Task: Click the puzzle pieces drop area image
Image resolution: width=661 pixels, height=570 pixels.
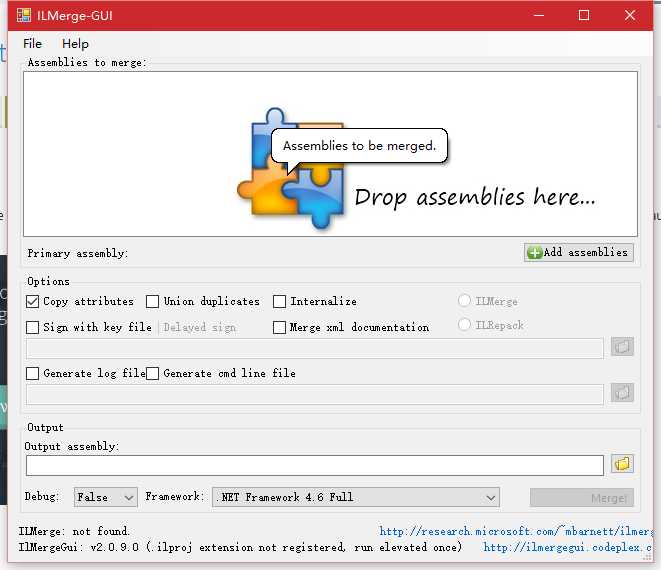Action: 292,169
